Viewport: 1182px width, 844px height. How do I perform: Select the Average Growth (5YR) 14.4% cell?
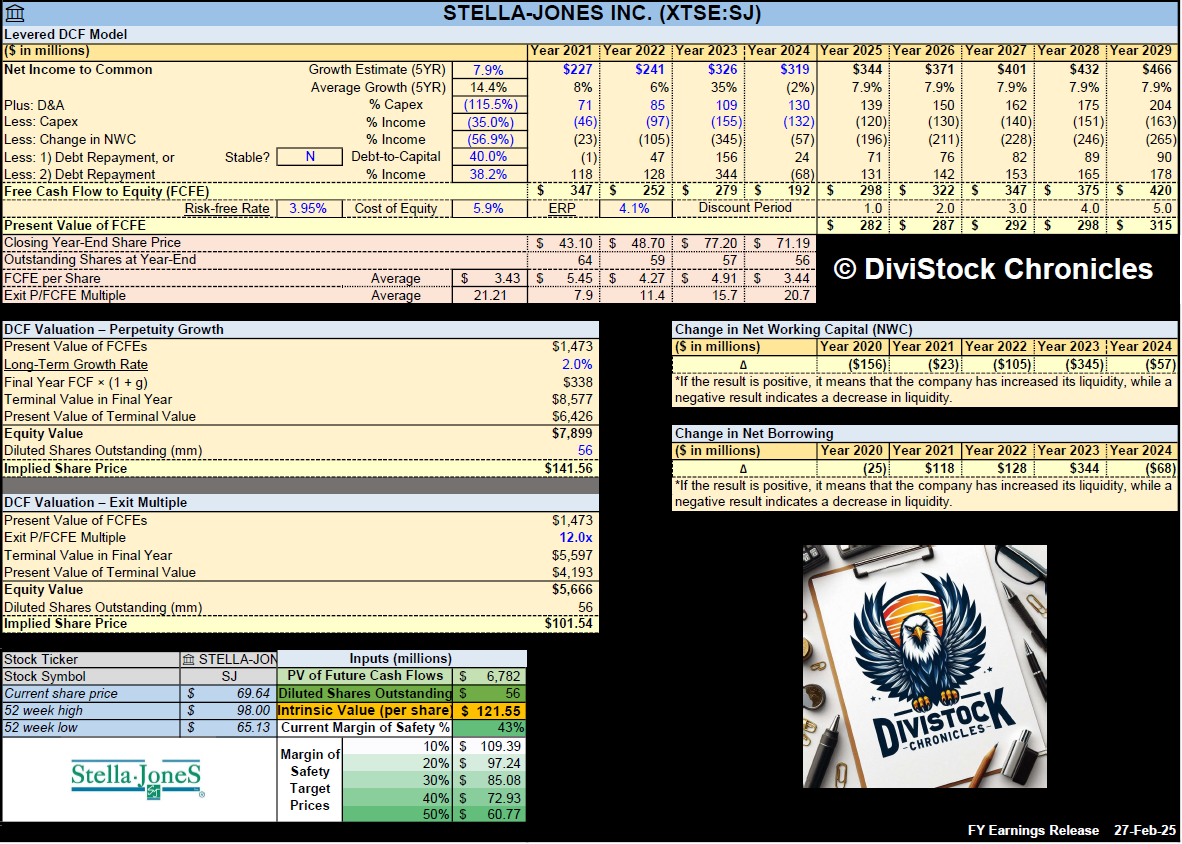click(x=488, y=87)
